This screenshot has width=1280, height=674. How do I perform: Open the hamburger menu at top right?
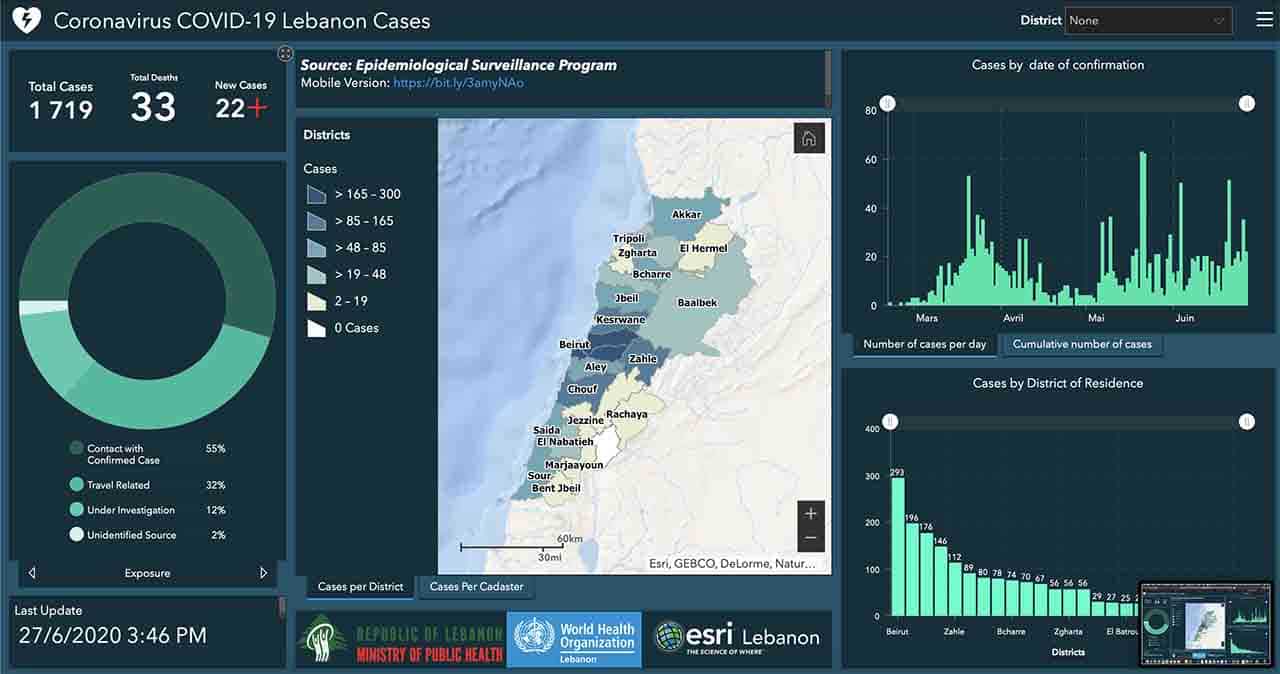tap(1264, 20)
